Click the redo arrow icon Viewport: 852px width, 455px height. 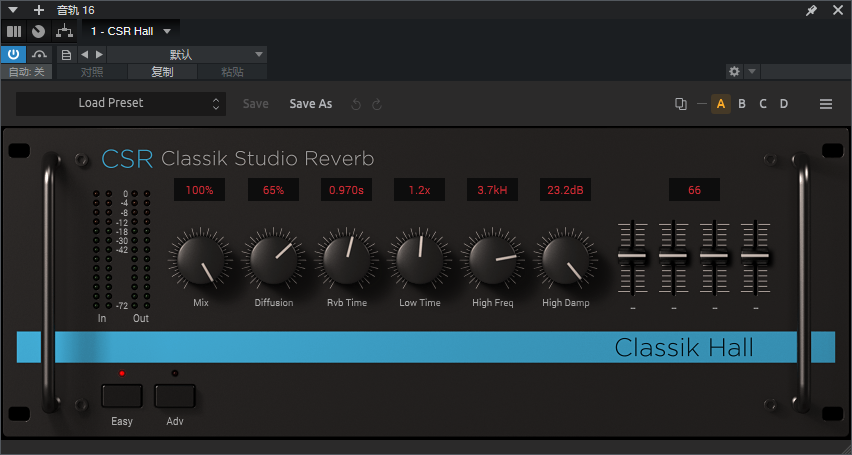tap(377, 104)
